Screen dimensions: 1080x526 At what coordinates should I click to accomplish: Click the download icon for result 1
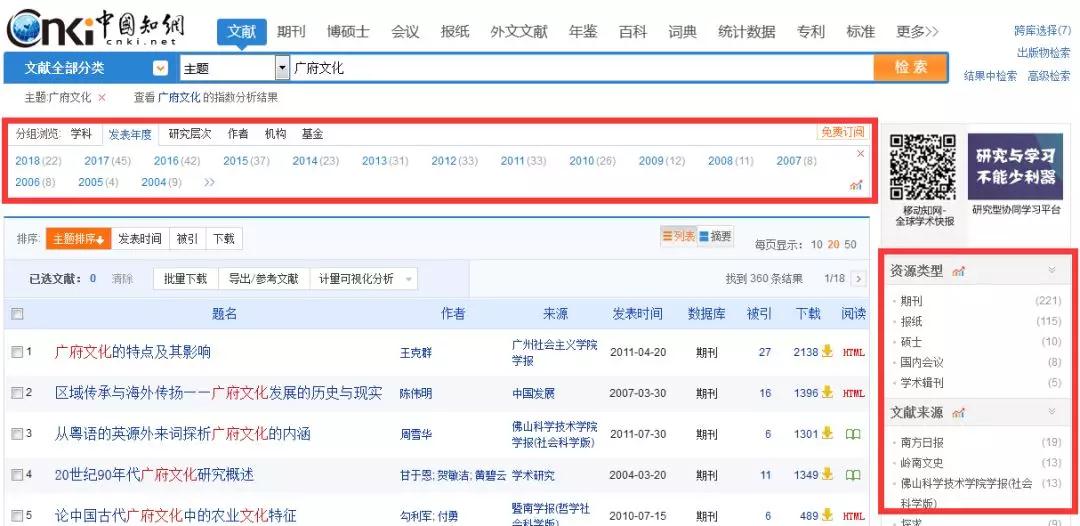(x=827, y=352)
